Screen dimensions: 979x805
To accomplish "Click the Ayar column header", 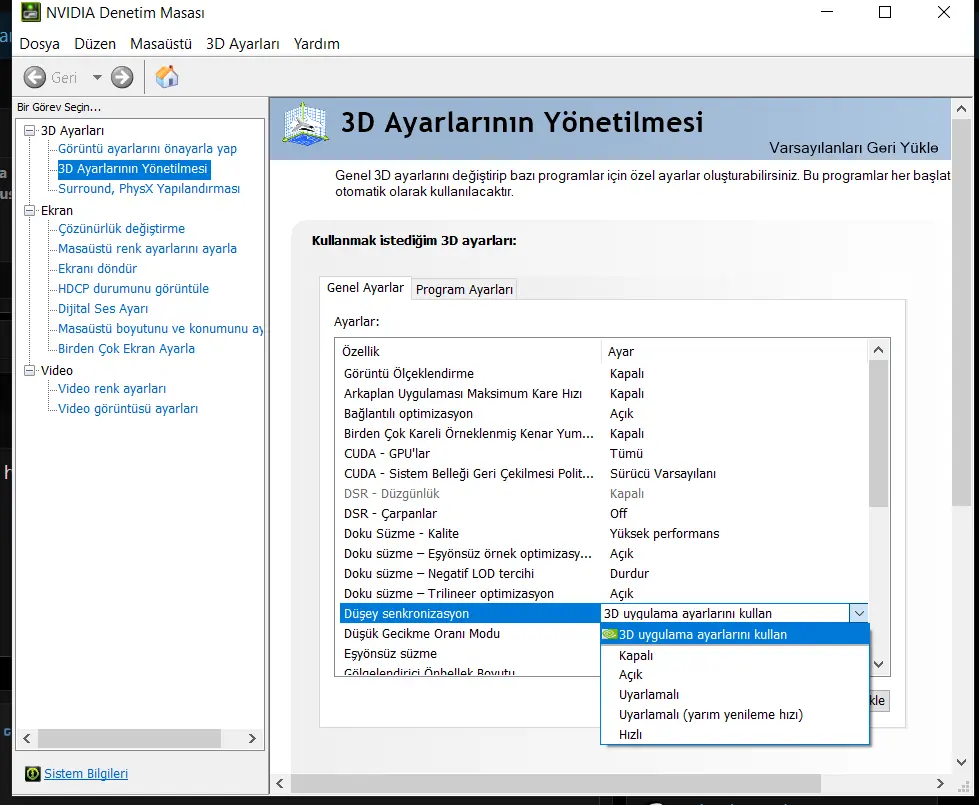I will coord(735,352).
